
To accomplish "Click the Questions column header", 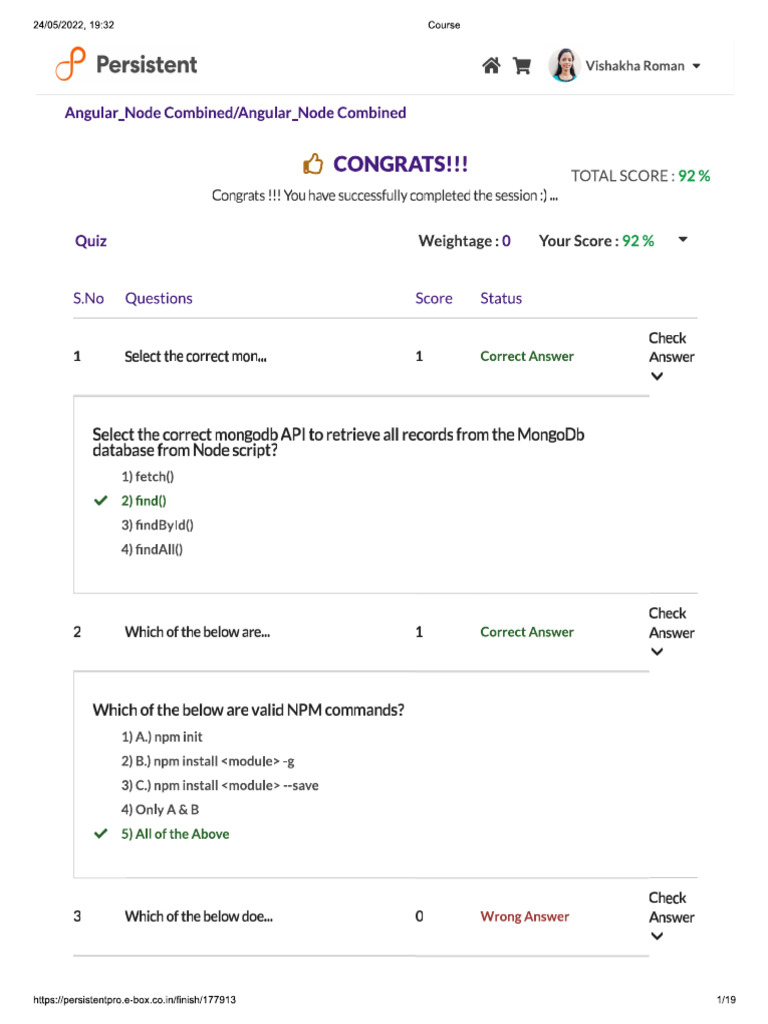I will tap(158, 298).
